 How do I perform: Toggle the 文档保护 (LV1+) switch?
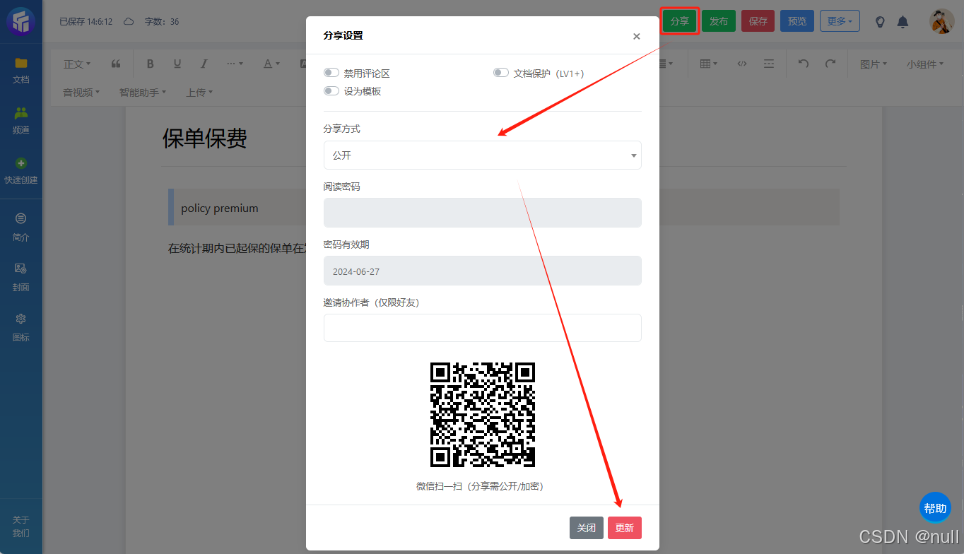500,73
